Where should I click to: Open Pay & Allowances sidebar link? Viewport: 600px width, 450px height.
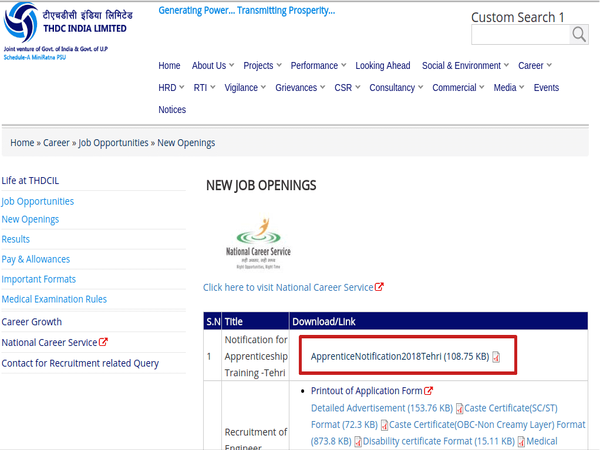pyautogui.click(x=36, y=259)
